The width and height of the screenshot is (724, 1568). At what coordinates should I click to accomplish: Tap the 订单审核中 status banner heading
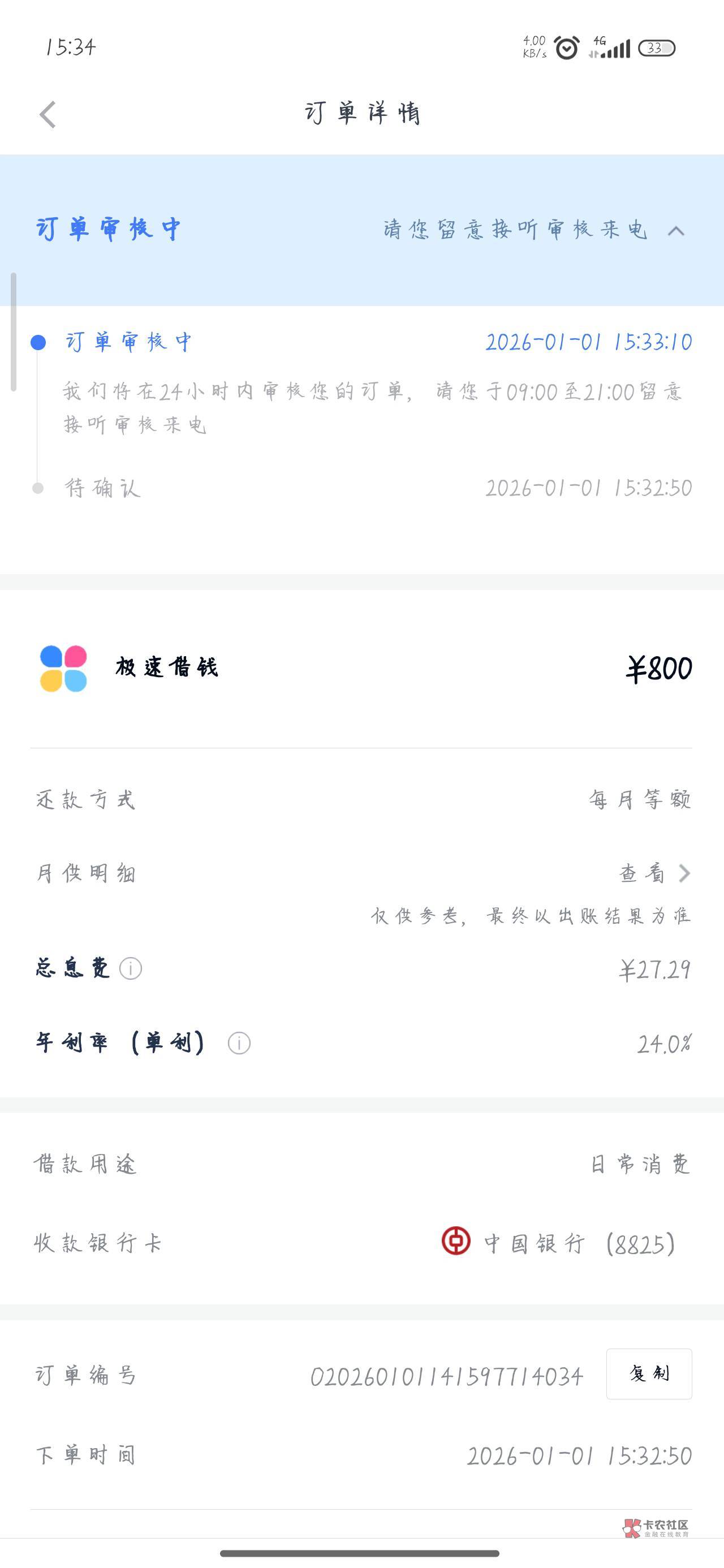click(109, 230)
